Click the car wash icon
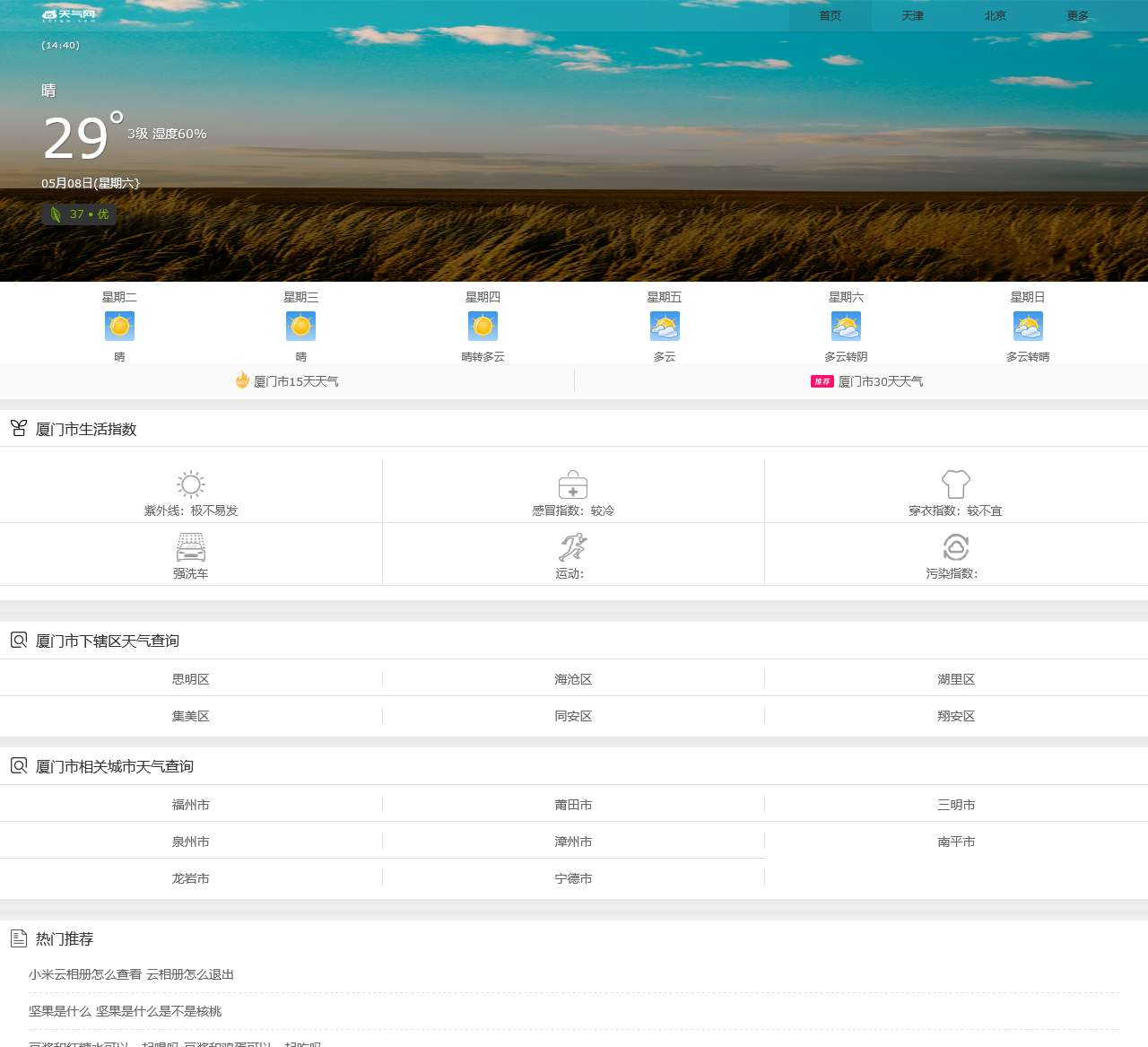 191,547
